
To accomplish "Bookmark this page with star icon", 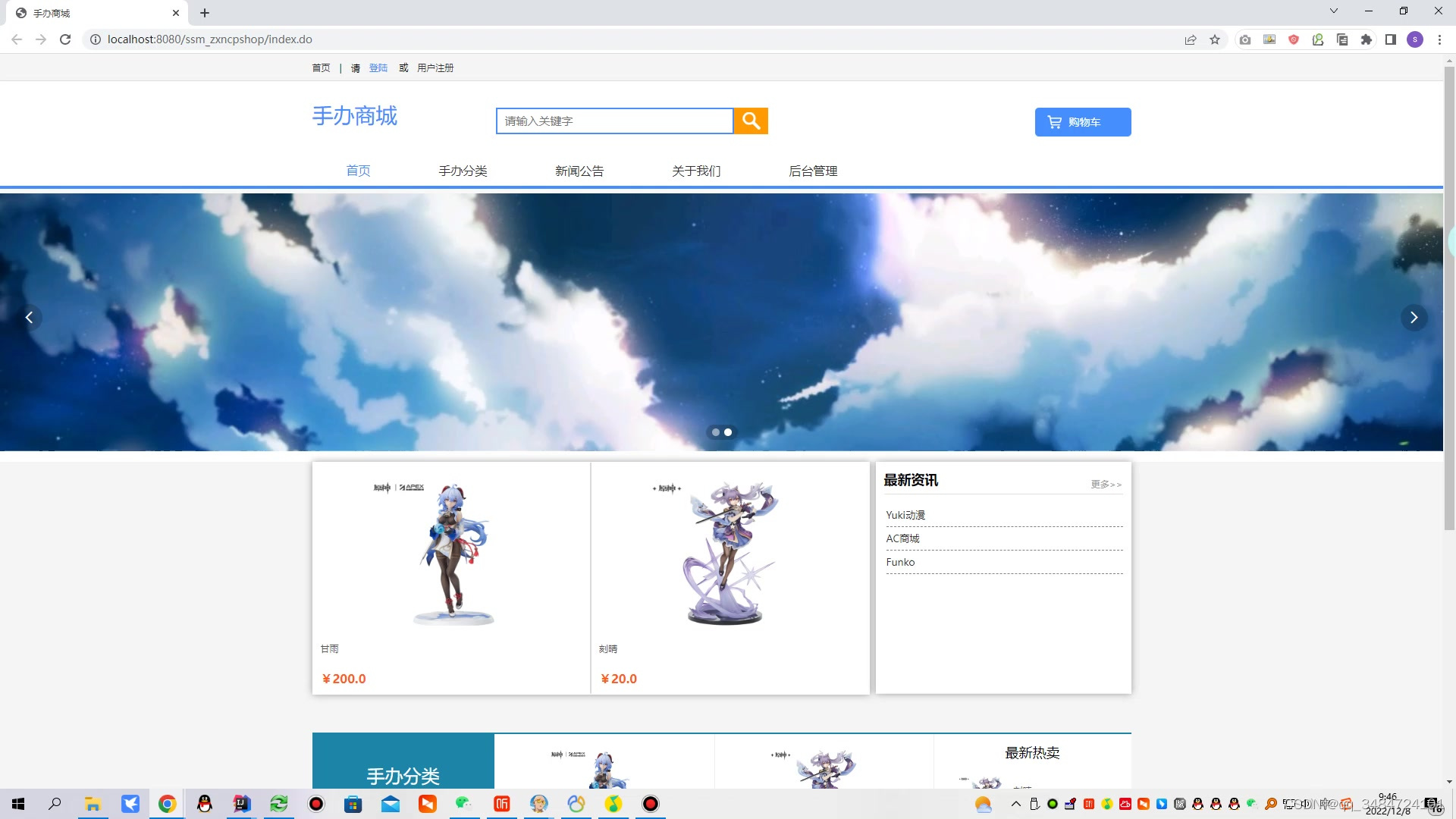I will click(1215, 39).
